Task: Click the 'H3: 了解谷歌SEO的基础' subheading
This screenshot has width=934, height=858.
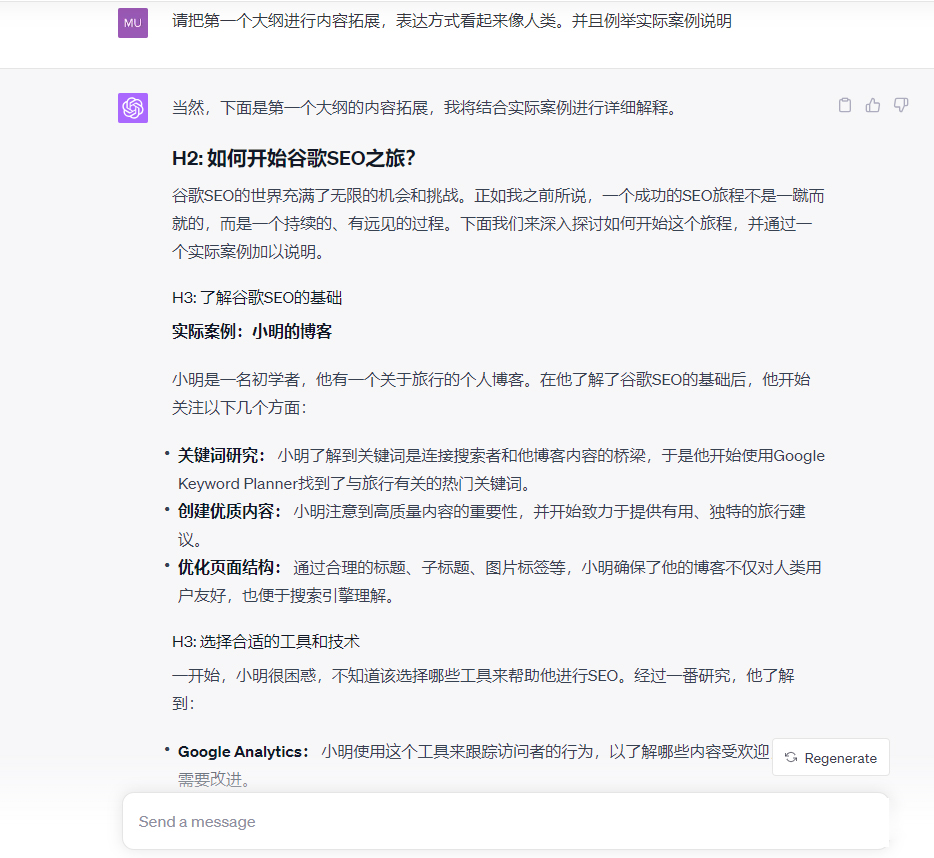Action: pos(258,297)
